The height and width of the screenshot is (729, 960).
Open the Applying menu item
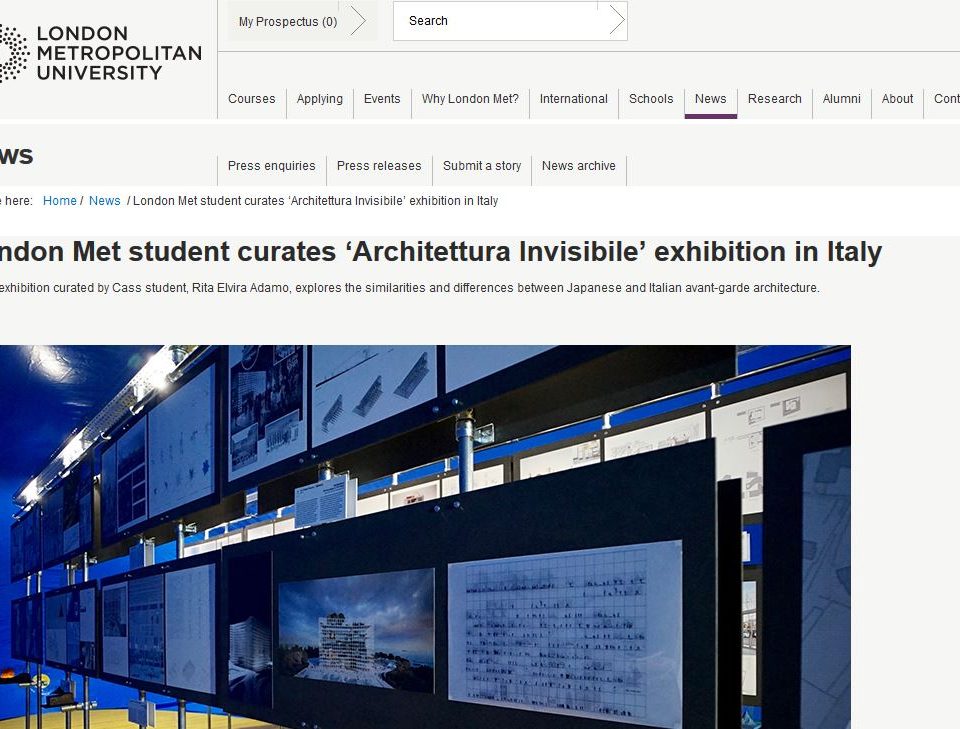320,99
